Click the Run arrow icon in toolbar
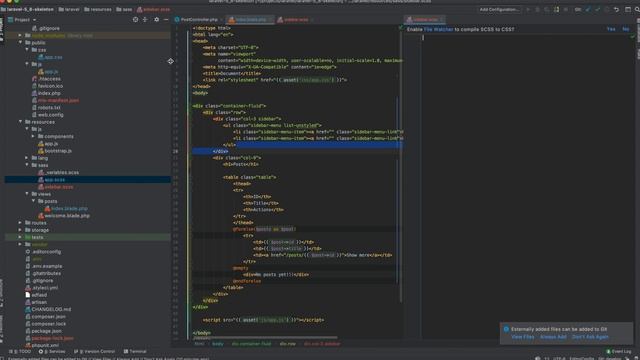This screenshot has height=360, width=640. [x=528, y=9]
